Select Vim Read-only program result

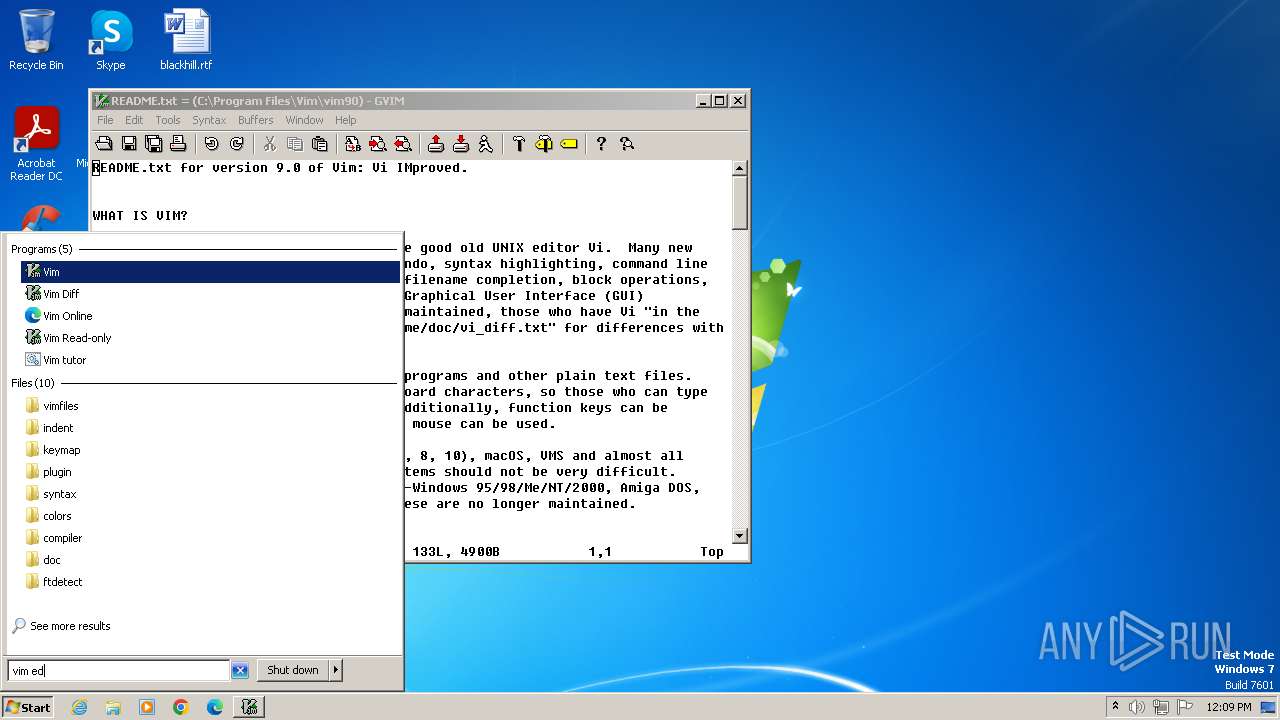coord(210,338)
